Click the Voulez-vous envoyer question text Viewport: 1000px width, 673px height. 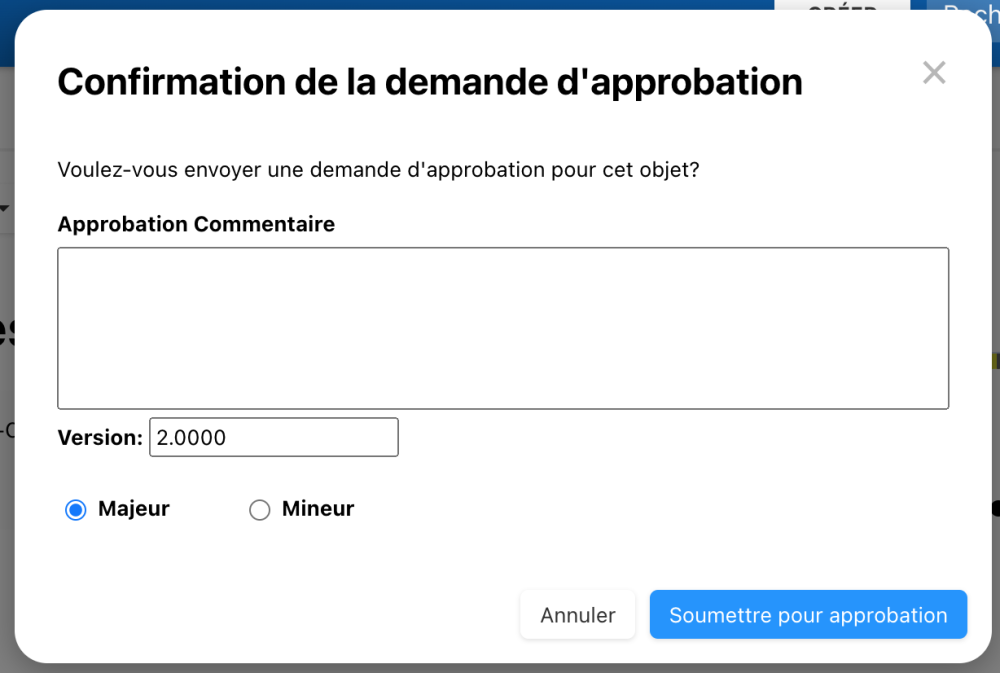pos(378,169)
